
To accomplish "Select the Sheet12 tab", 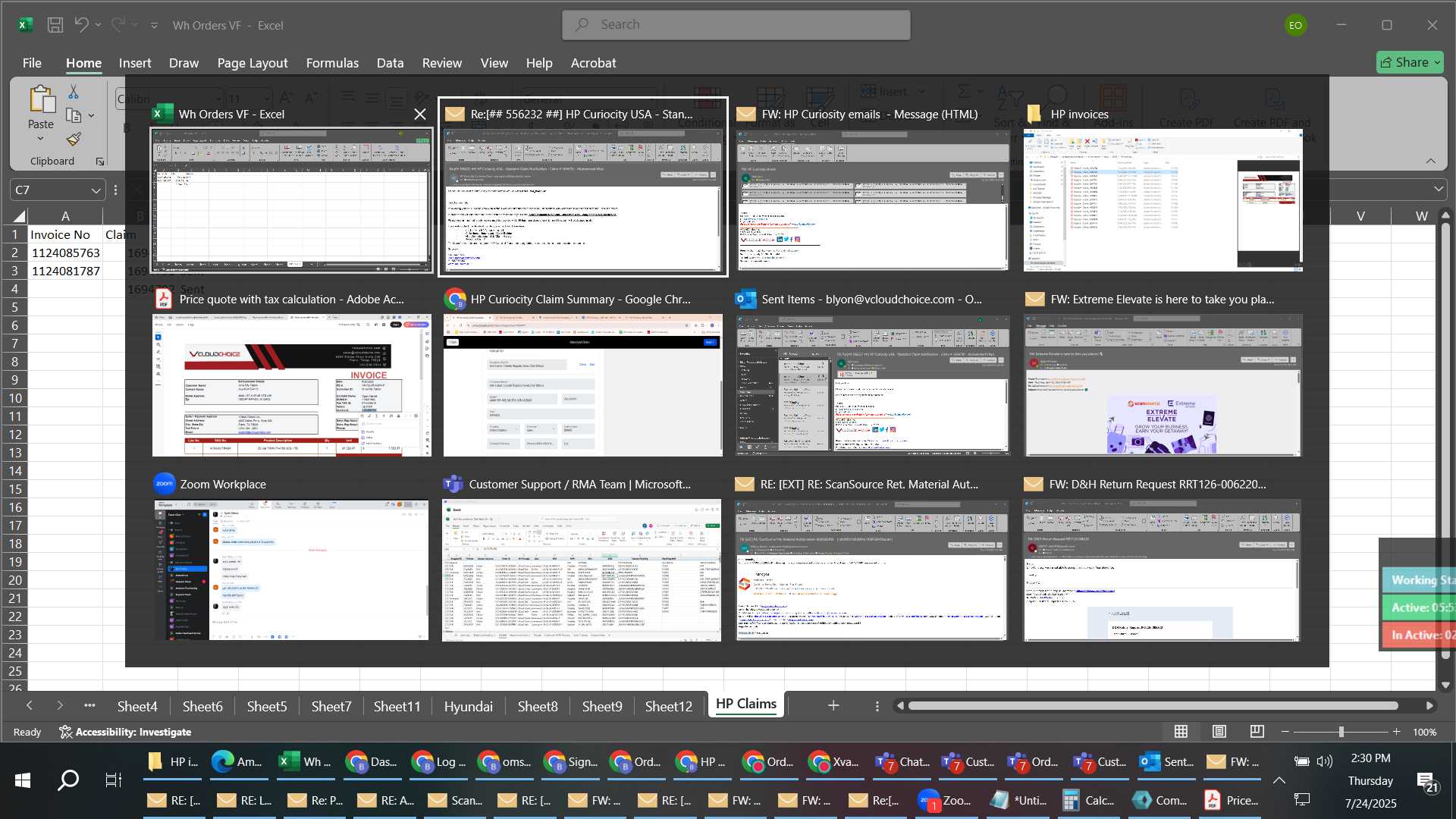I will tap(668, 706).
